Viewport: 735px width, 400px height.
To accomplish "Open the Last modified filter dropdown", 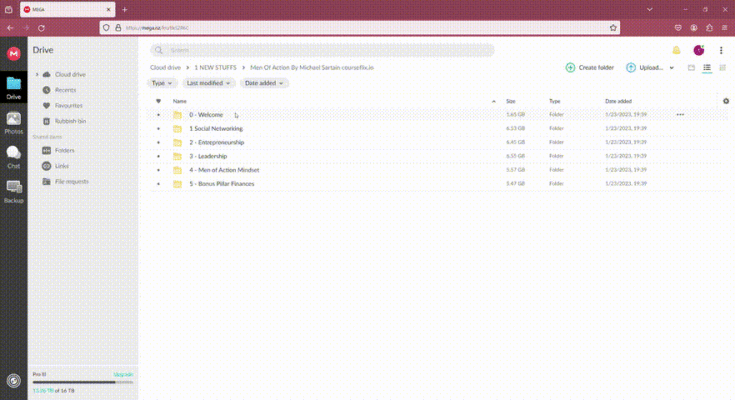I will pyautogui.click(x=208, y=83).
